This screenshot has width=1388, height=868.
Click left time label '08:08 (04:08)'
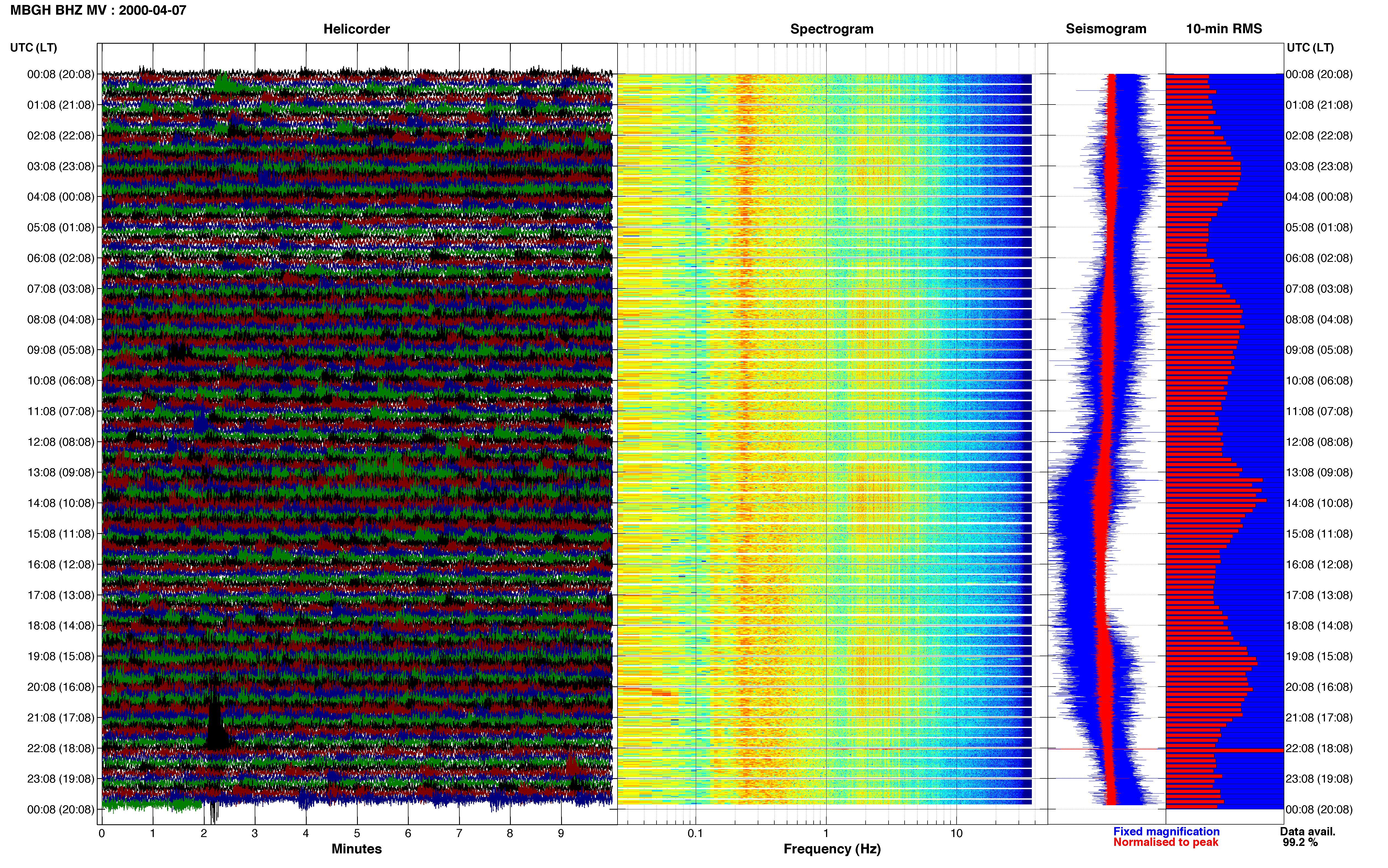(61, 319)
